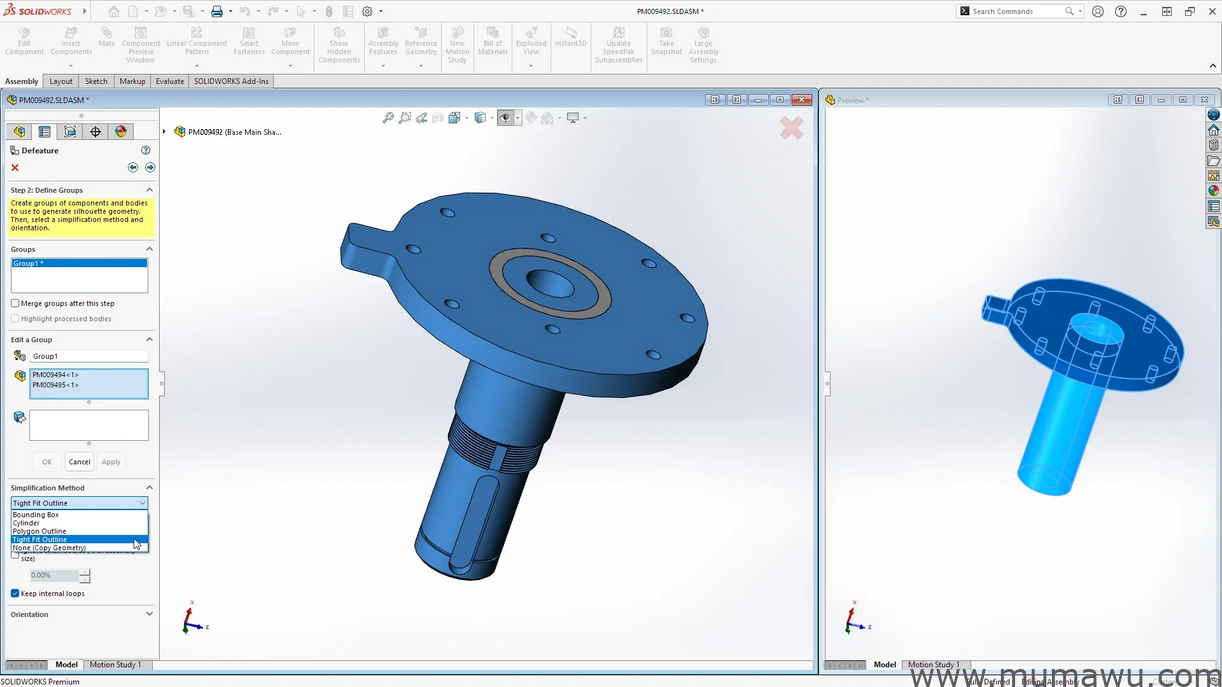Viewport: 1222px width, 687px height.
Task: Collapse the Groups section
Action: pyautogui.click(x=148, y=249)
